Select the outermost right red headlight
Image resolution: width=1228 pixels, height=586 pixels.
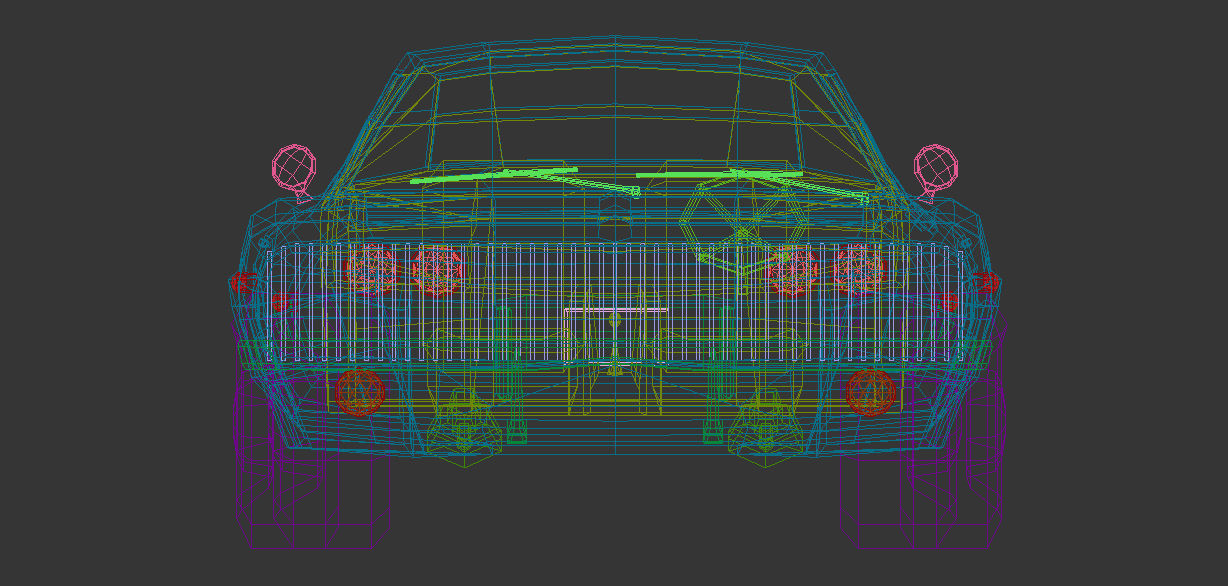[859, 269]
